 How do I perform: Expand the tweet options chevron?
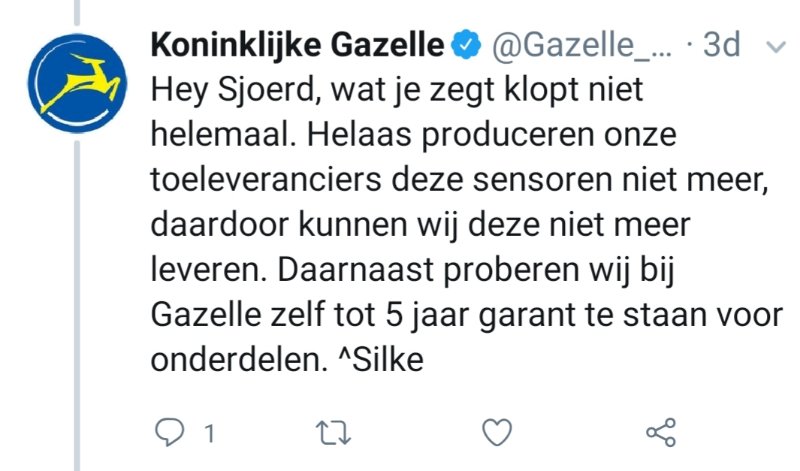(775, 46)
